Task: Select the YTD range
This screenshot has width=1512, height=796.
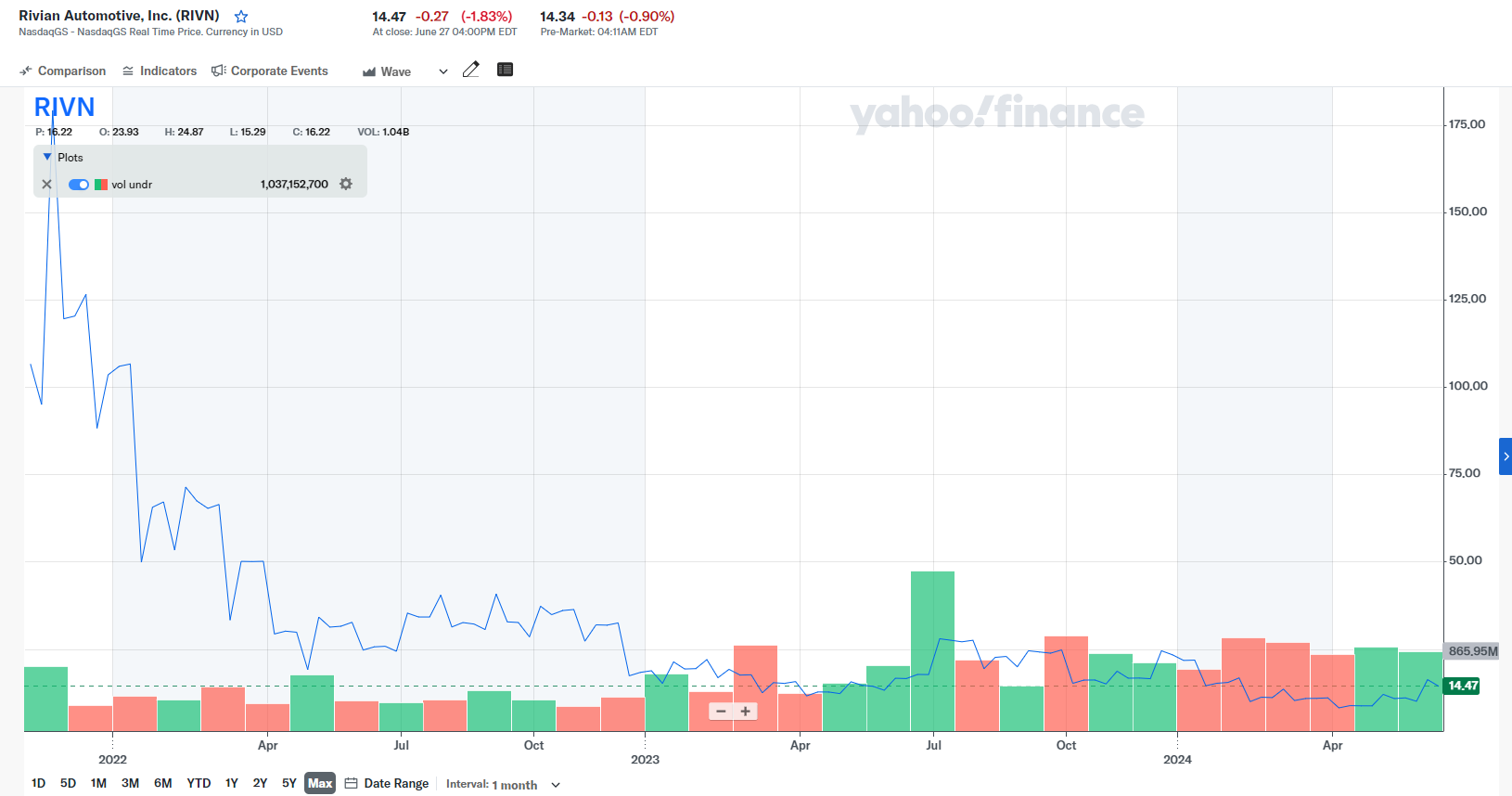Action: (x=199, y=783)
